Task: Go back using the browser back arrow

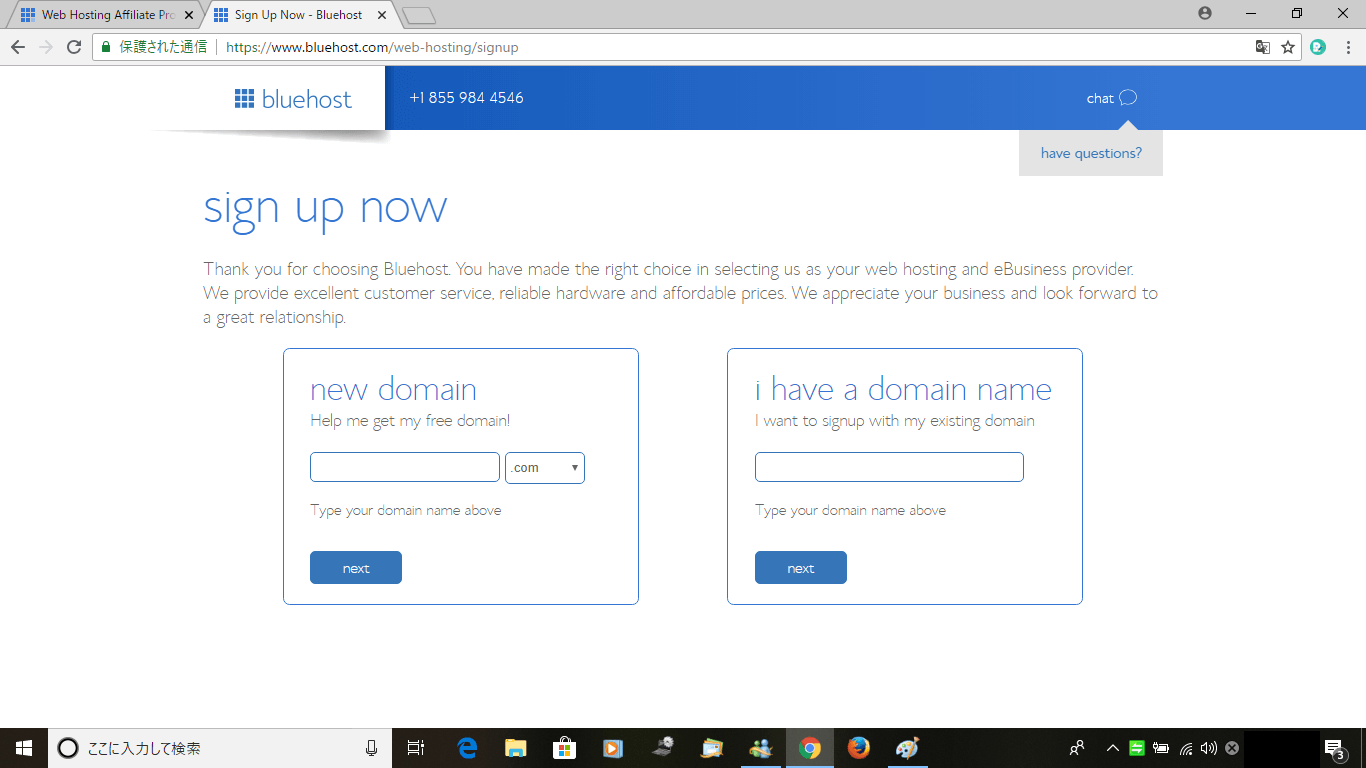Action: point(18,47)
